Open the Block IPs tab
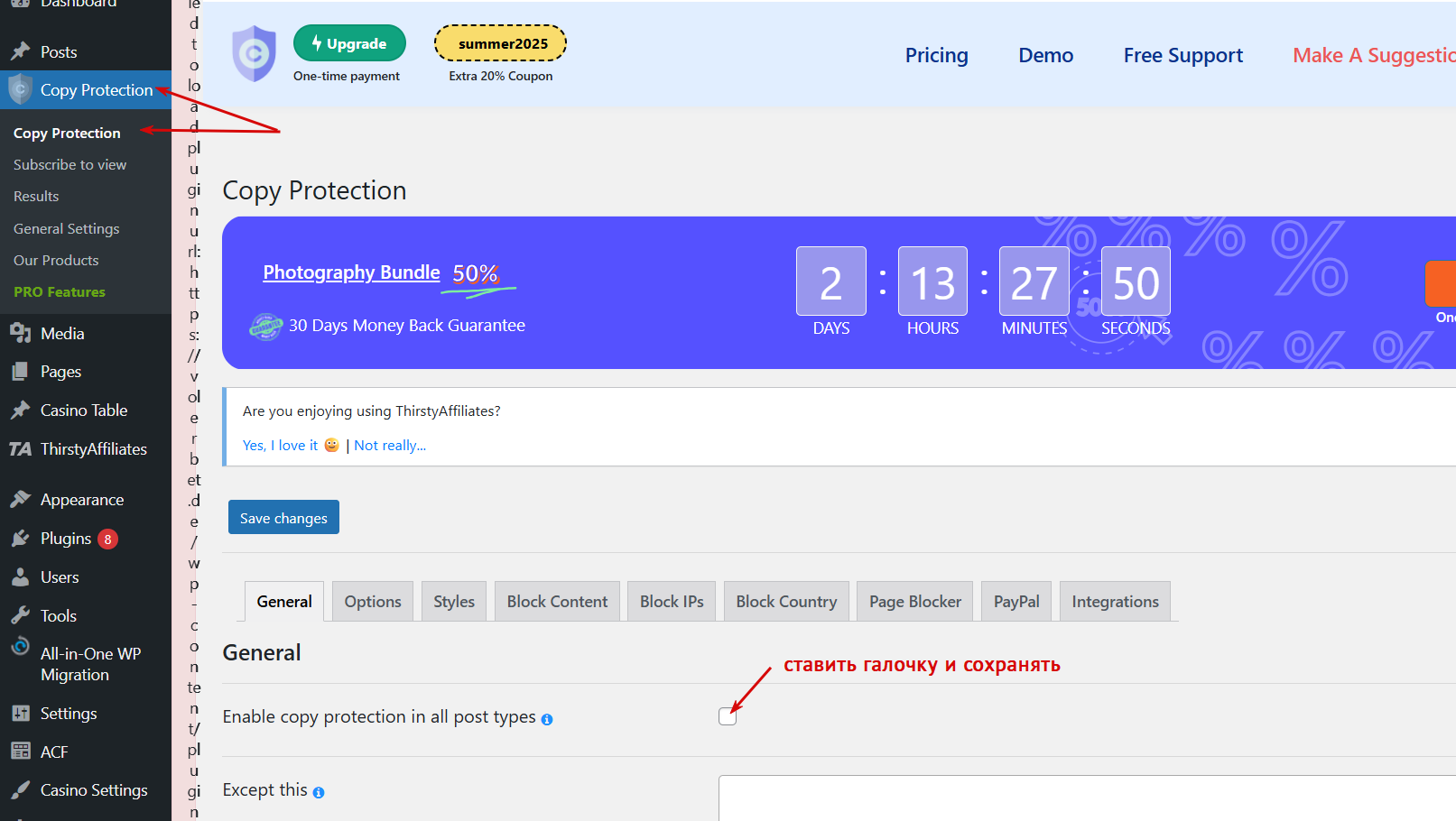This screenshot has height=821, width=1456. tap(672, 601)
